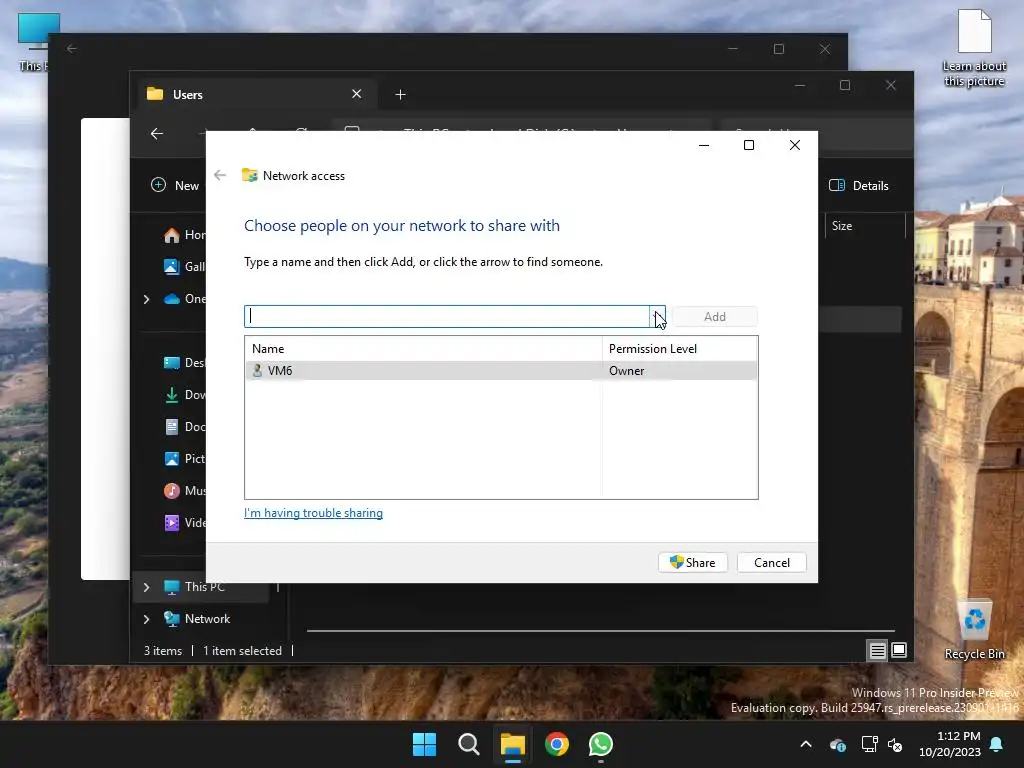Click the muted volume tray icon
This screenshot has width=1024, height=768.
(895, 744)
